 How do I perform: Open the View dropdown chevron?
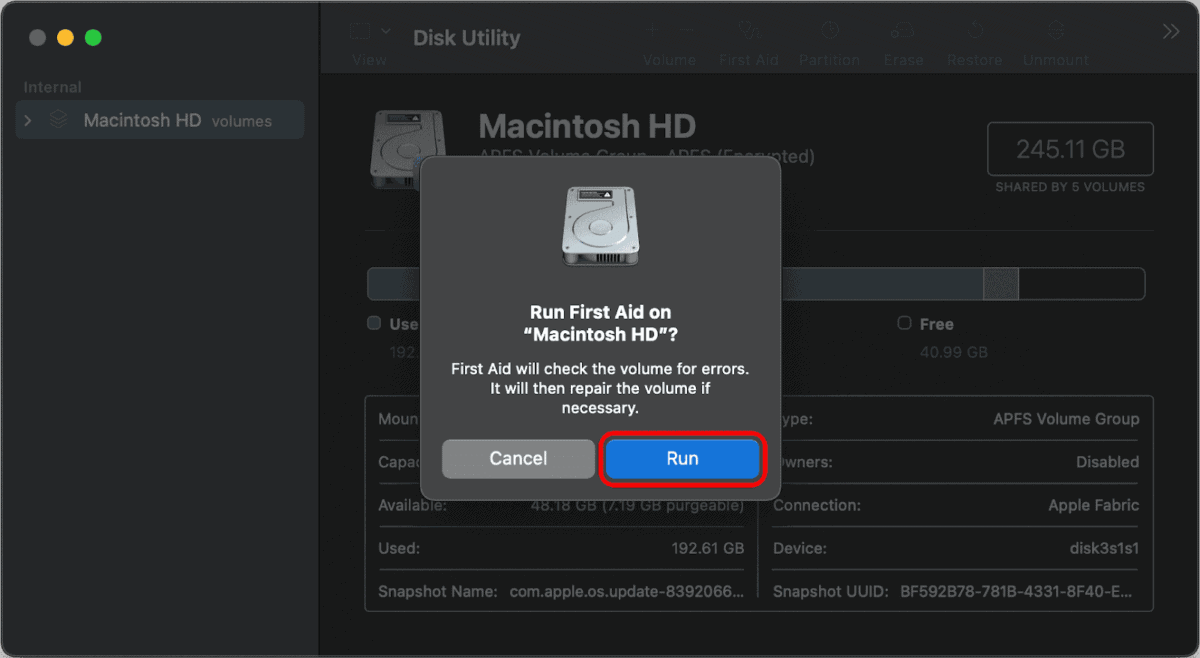(385, 31)
